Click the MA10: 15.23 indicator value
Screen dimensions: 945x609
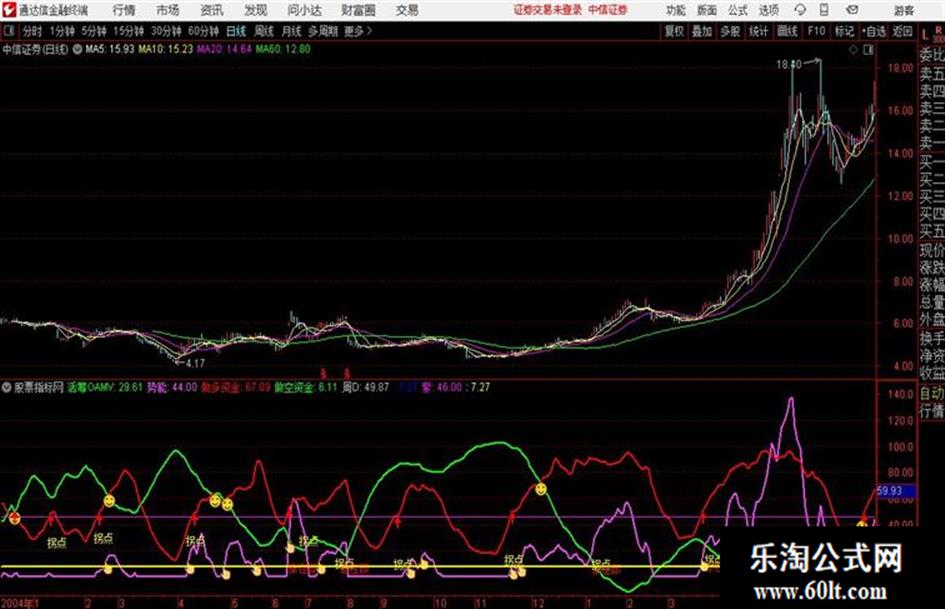tap(166, 49)
